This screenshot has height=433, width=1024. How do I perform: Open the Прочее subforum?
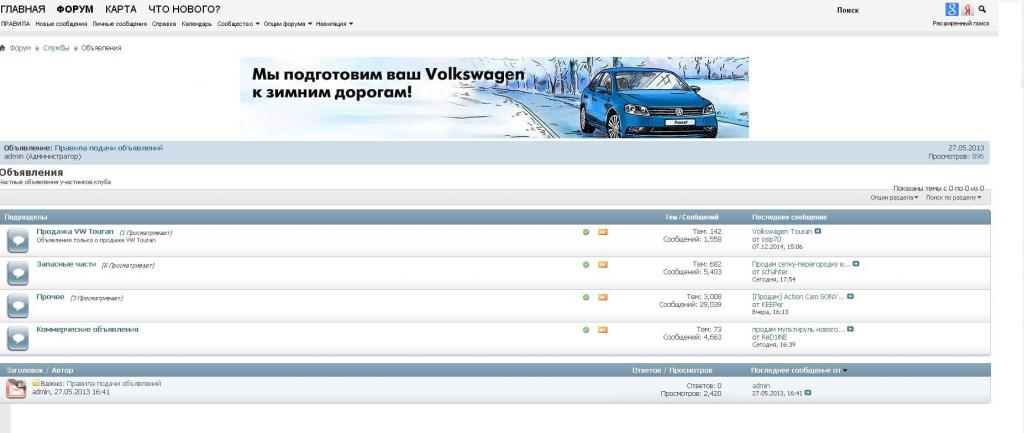[x=50, y=297]
